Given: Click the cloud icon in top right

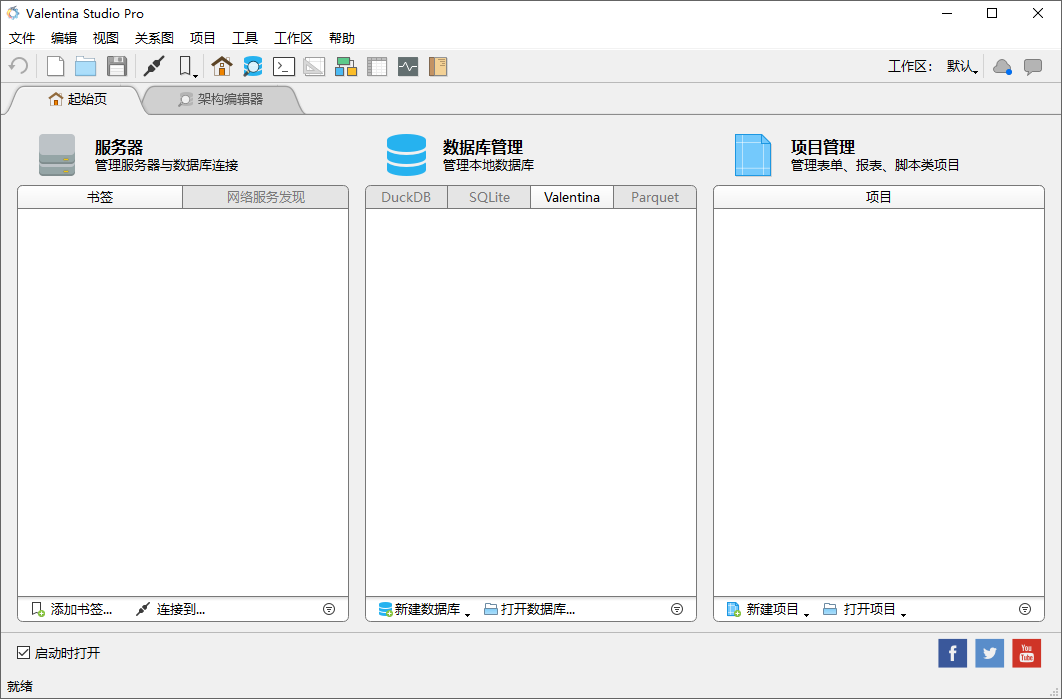Looking at the screenshot, I should [1002, 66].
